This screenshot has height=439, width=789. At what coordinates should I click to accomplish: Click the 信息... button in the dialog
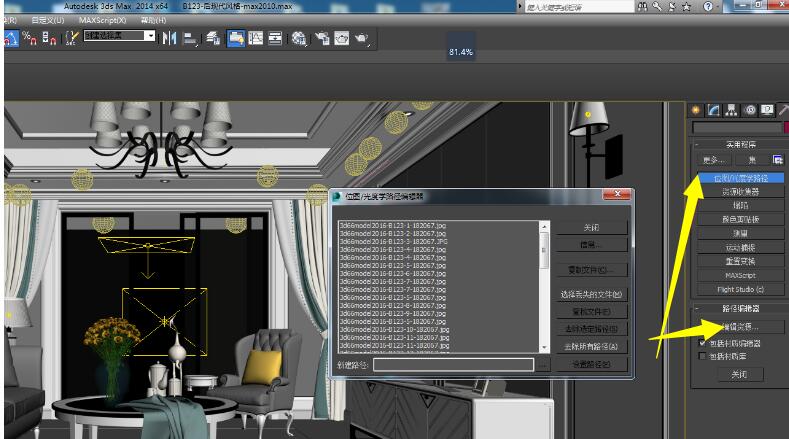pyautogui.click(x=592, y=245)
